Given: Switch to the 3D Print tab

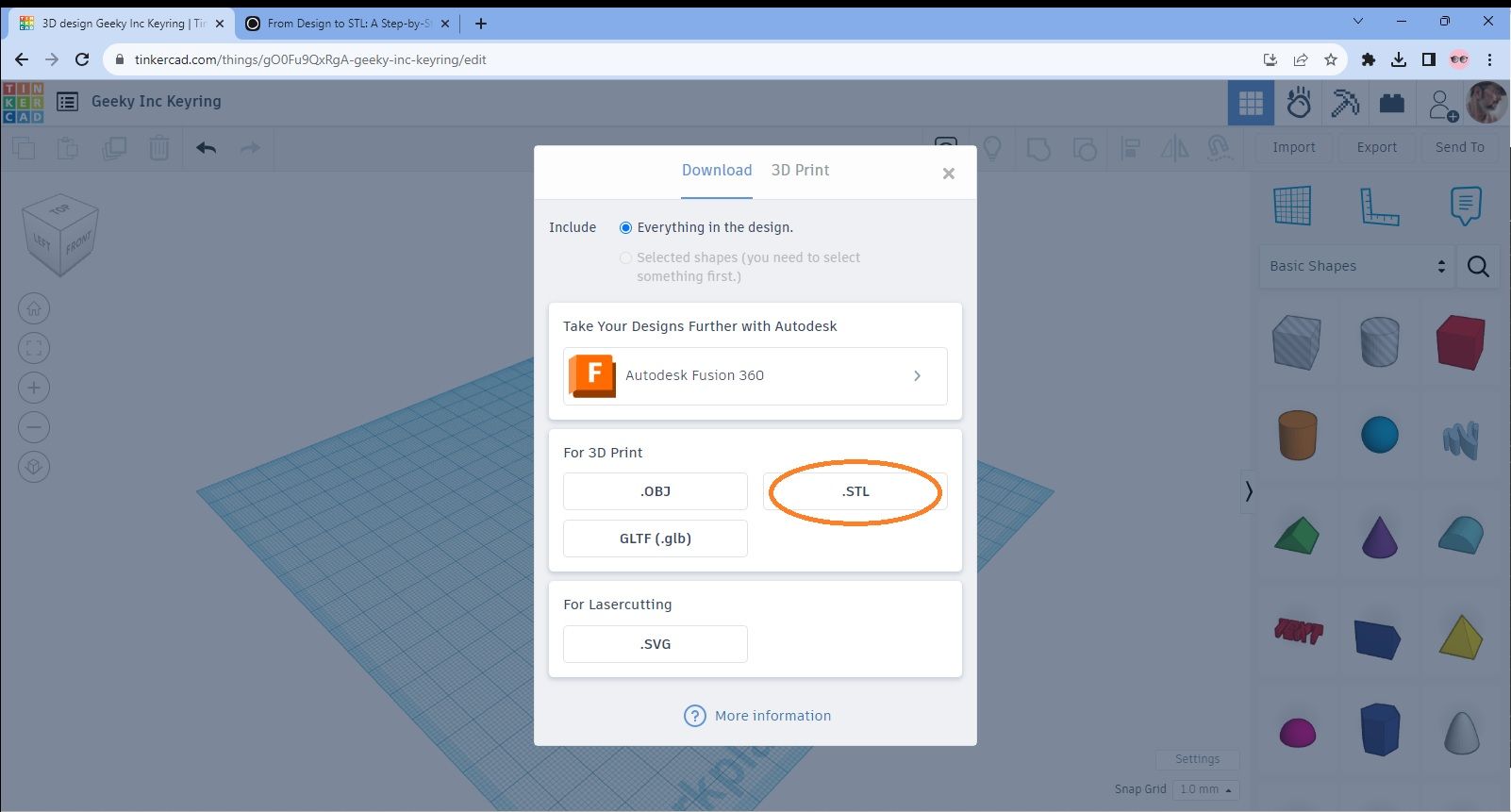Looking at the screenshot, I should click(x=800, y=171).
